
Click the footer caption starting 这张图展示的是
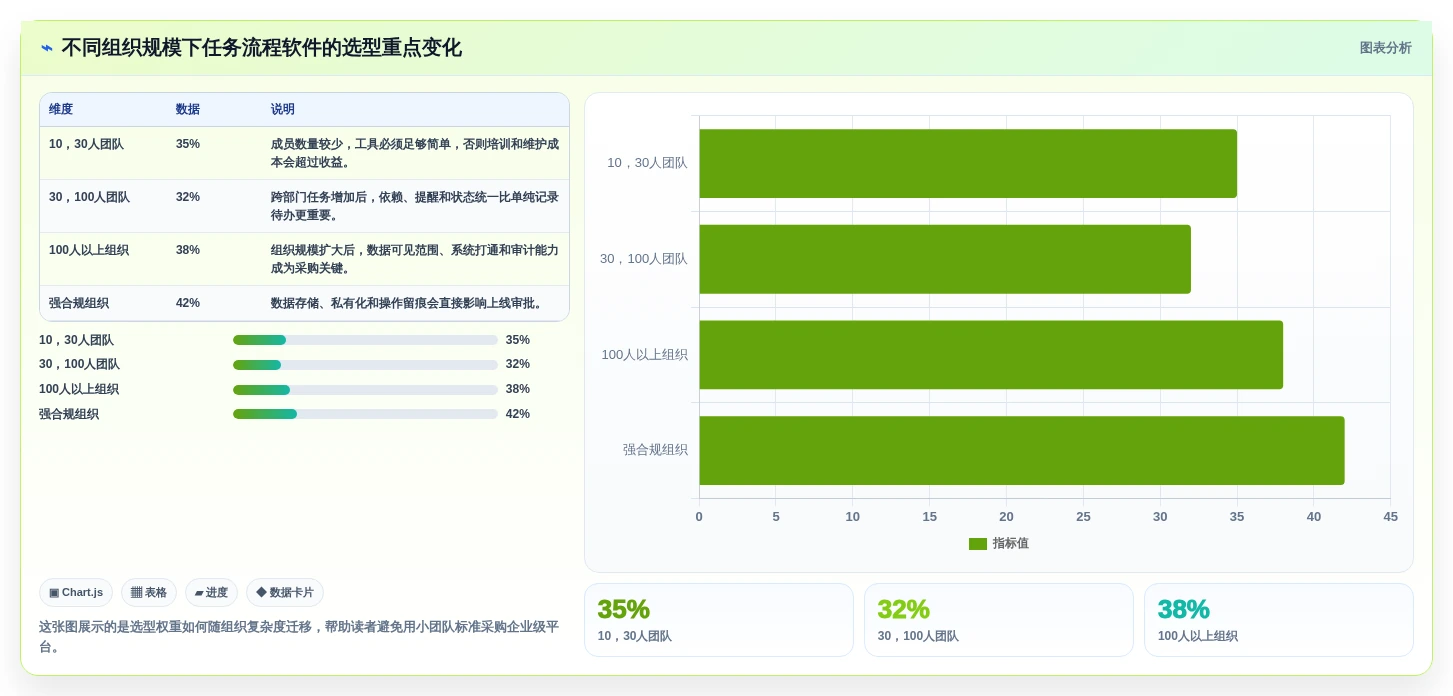tap(299, 637)
